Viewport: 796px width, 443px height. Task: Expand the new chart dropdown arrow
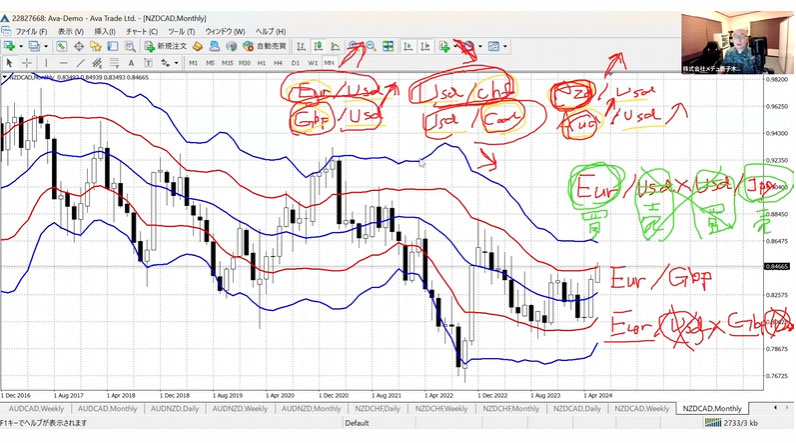pyautogui.click(x=22, y=46)
